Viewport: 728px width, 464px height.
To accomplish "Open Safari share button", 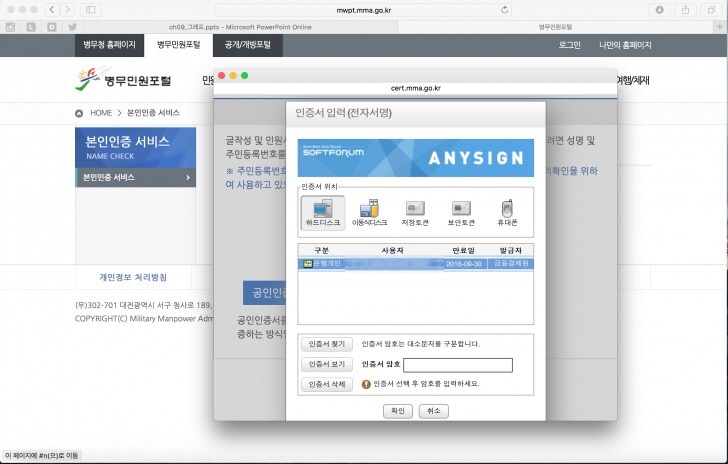I will pyautogui.click(x=685, y=9).
